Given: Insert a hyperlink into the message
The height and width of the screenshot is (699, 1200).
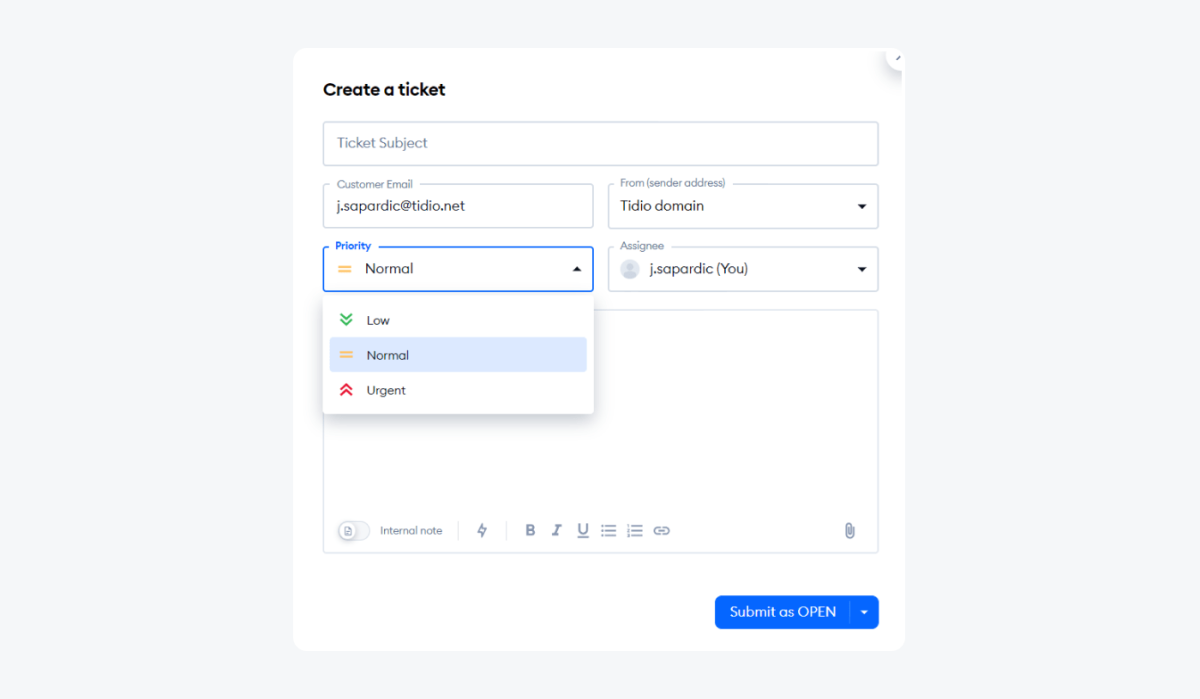Looking at the screenshot, I should (x=661, y=530).
